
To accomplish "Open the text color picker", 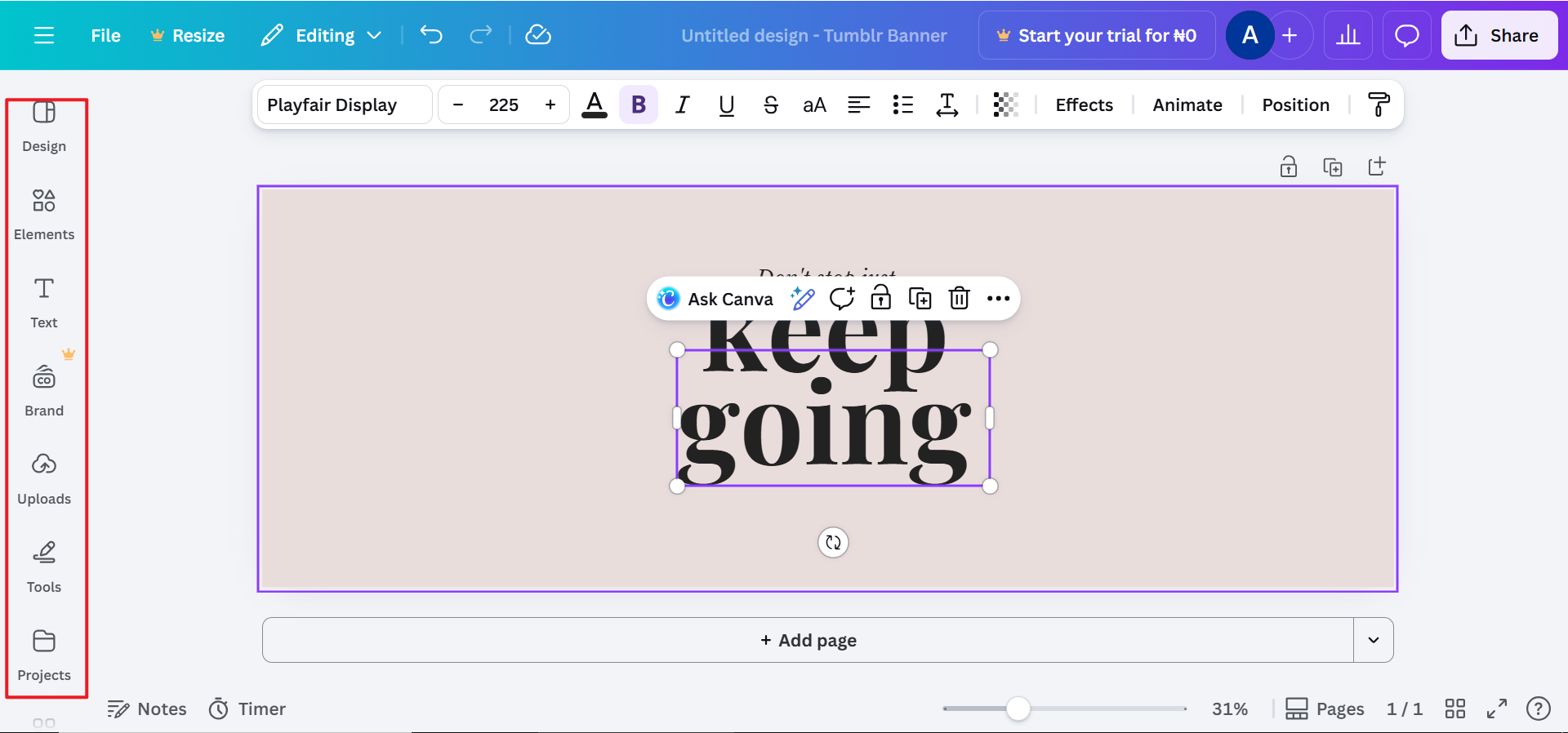I will tap(595, 104).
